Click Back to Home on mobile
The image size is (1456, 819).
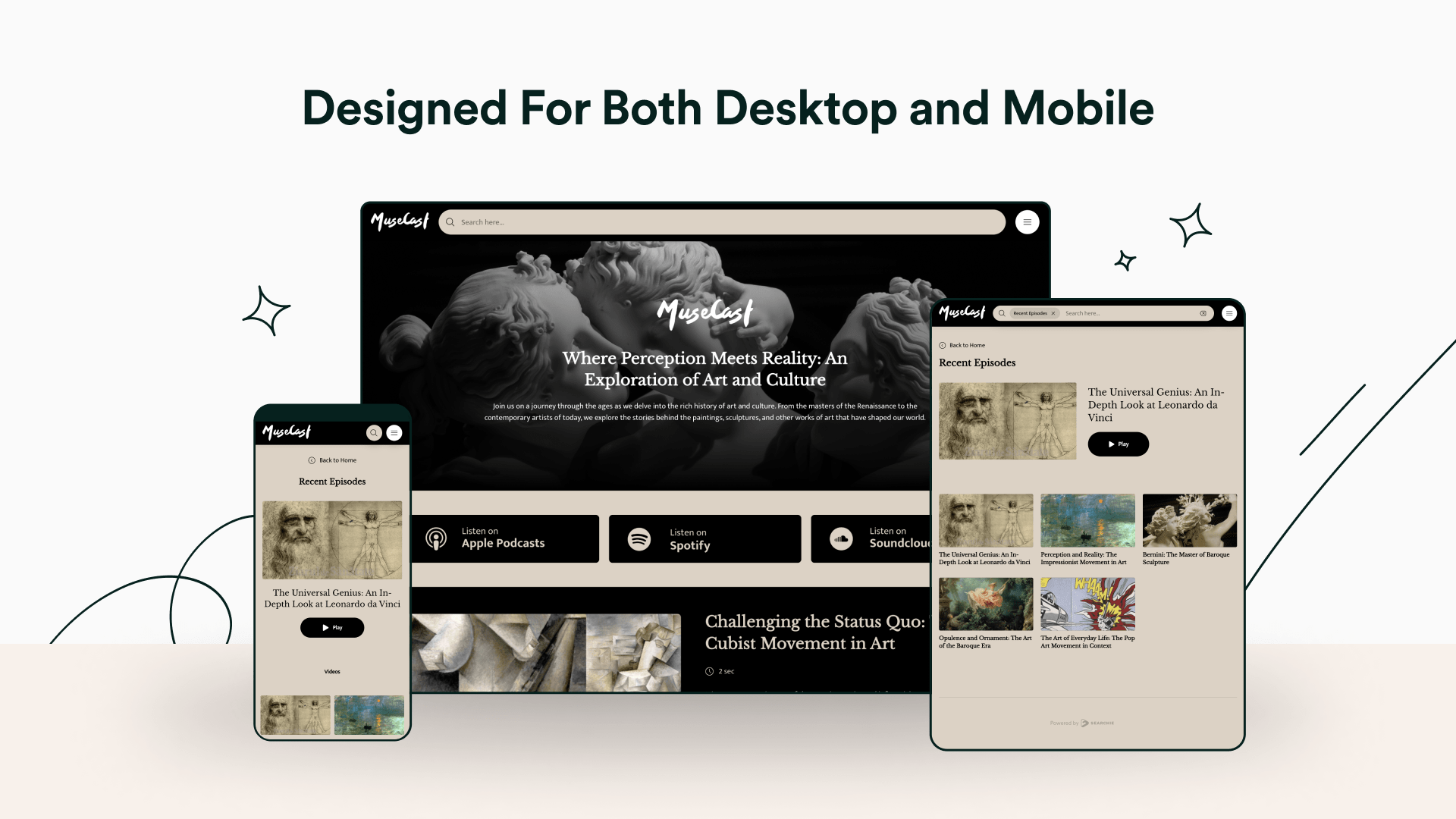(332, 460)
